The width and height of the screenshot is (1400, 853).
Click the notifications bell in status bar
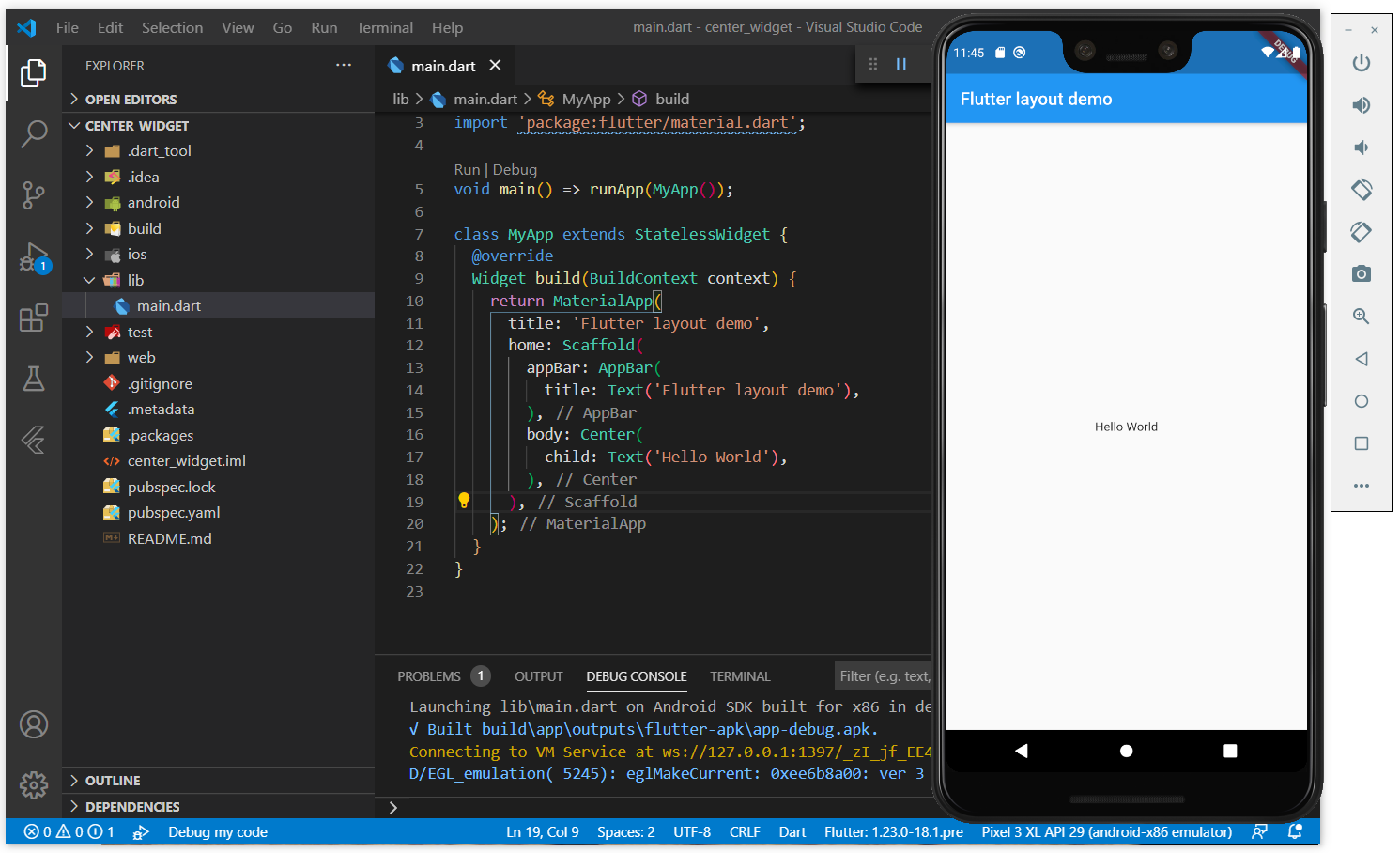(1296, 831)
